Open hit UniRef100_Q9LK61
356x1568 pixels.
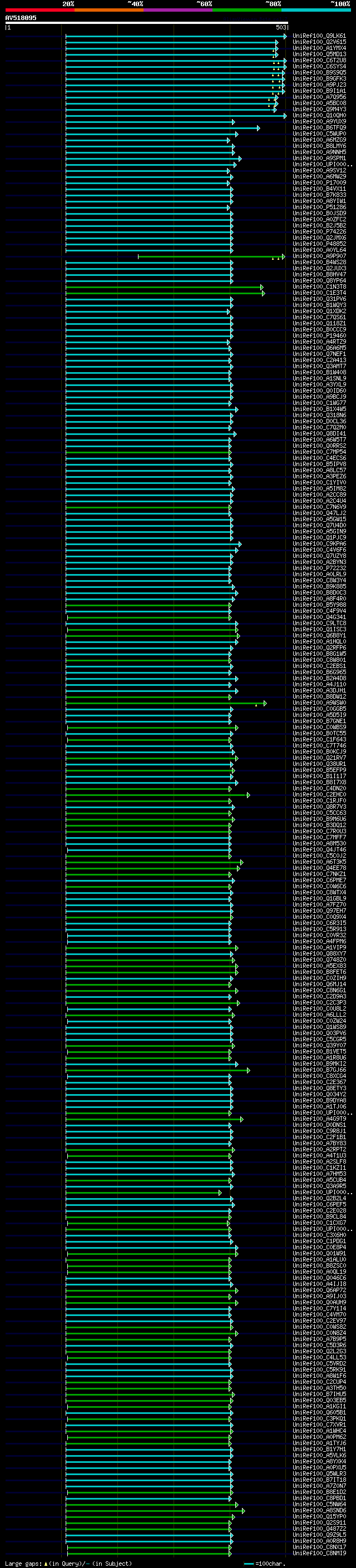pyautogui.click(x=319, y=36)
